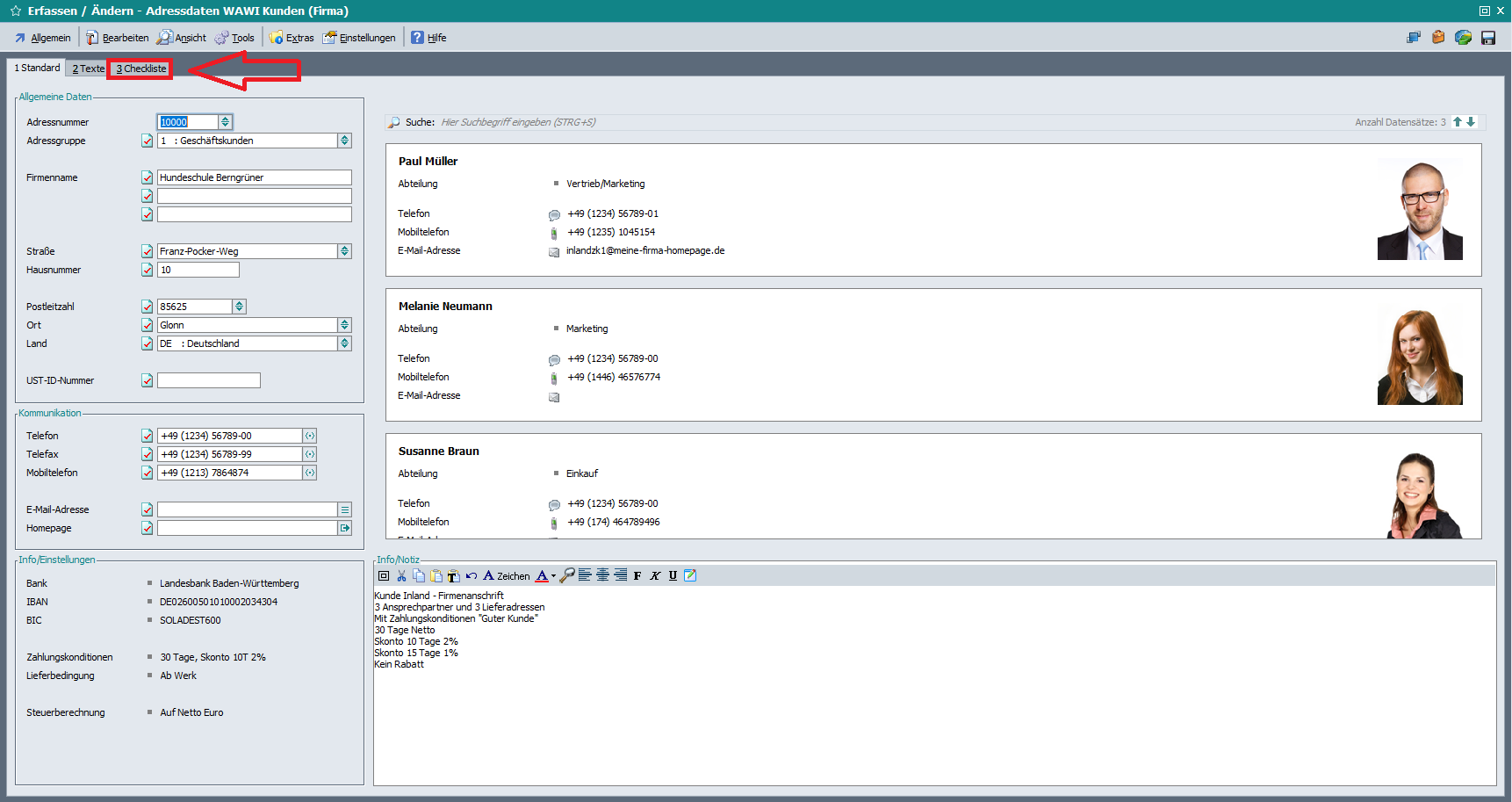
Task: Click the undo arrow in the note editor
Action: 472,576
